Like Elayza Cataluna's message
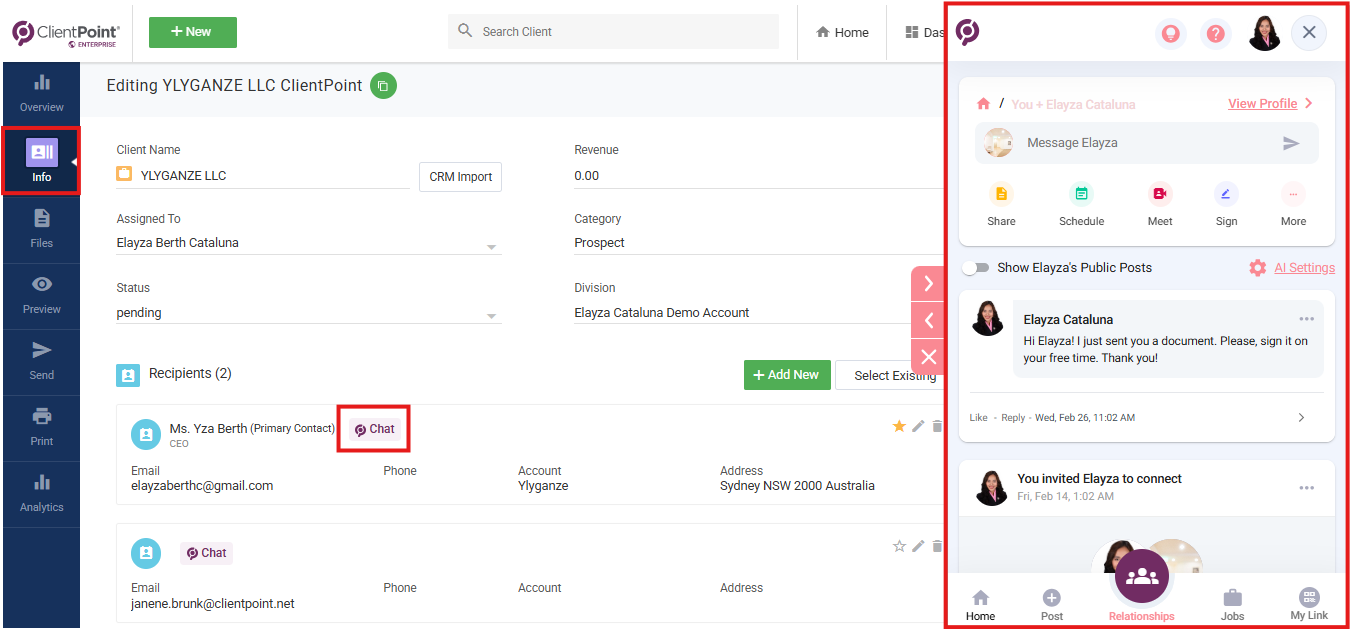This screenshot has height=629, width=1350. pos(979,418)
